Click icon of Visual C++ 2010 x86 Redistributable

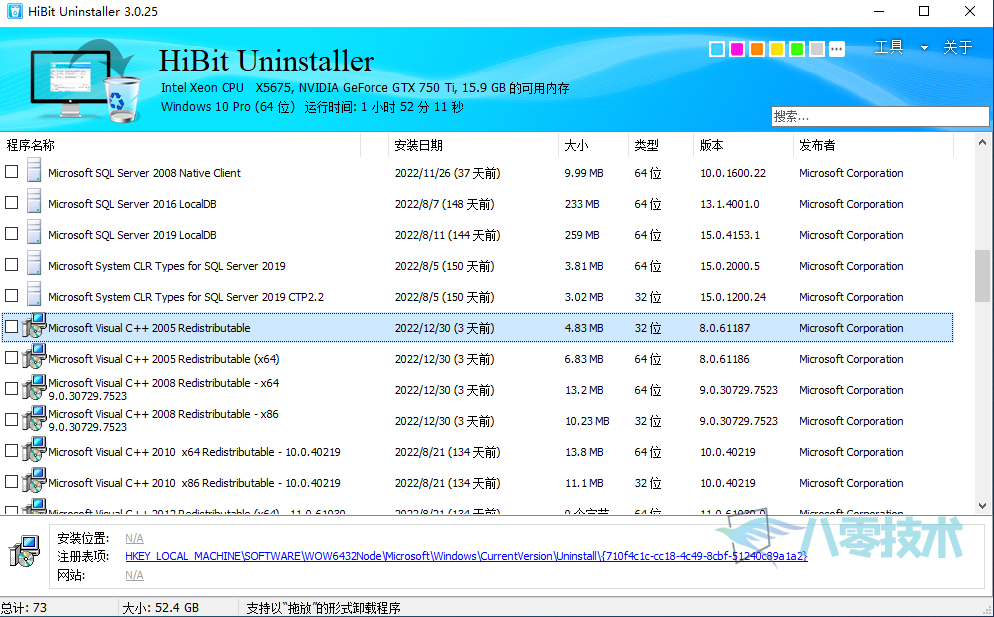34,481
